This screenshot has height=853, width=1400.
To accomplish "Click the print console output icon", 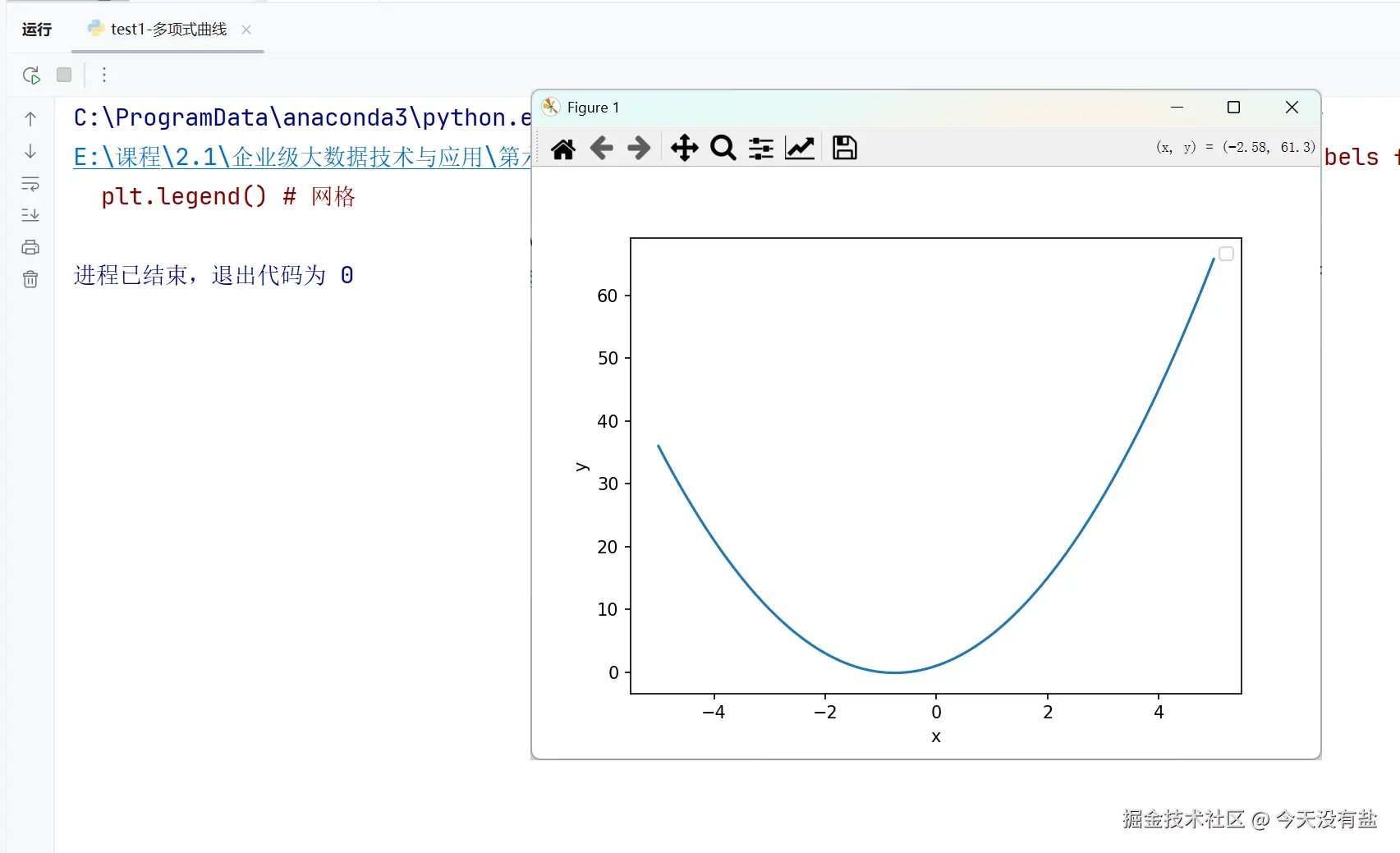I will (30, 247).
